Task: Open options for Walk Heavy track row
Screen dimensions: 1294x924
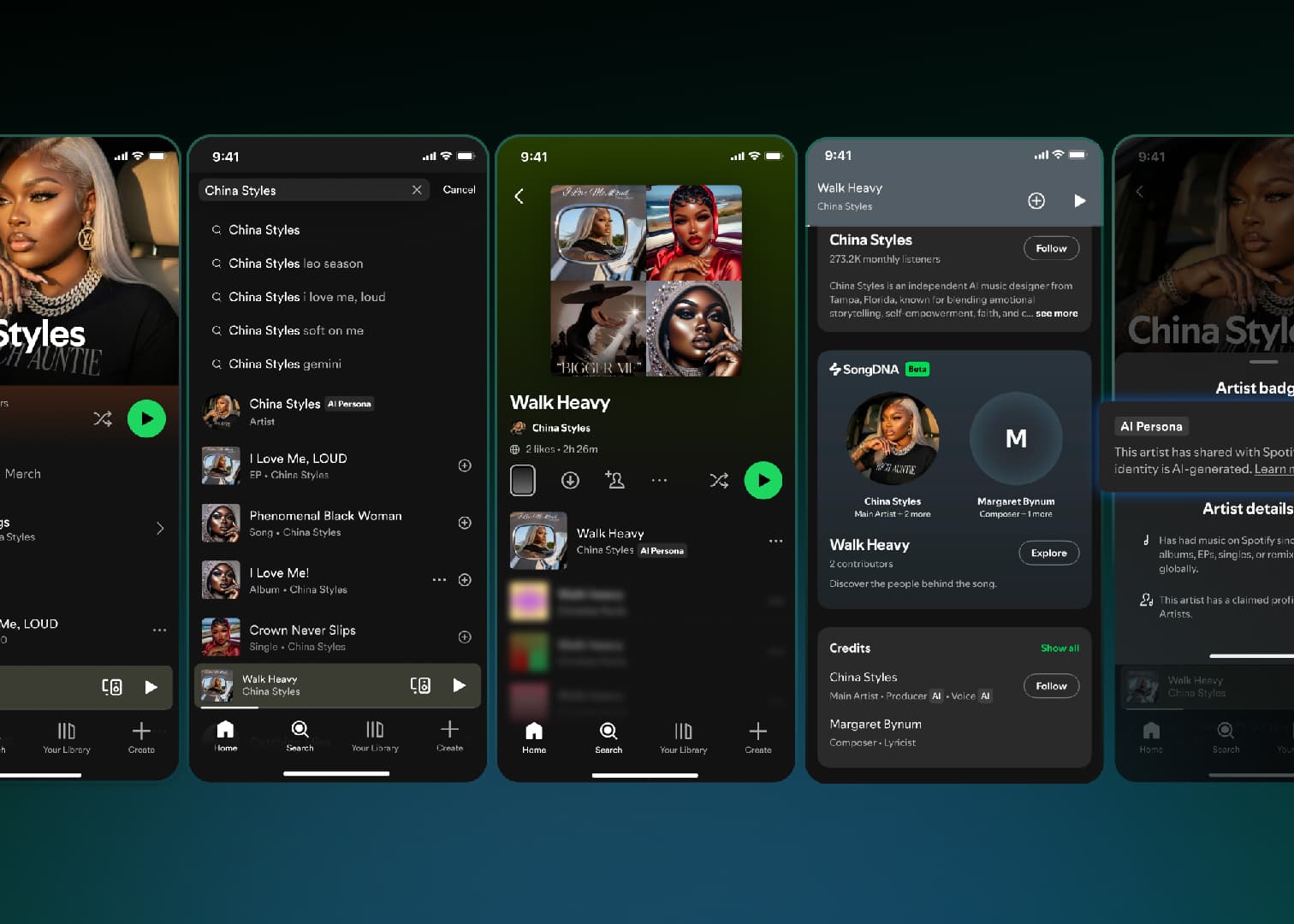Action: (x=775, y=541)
